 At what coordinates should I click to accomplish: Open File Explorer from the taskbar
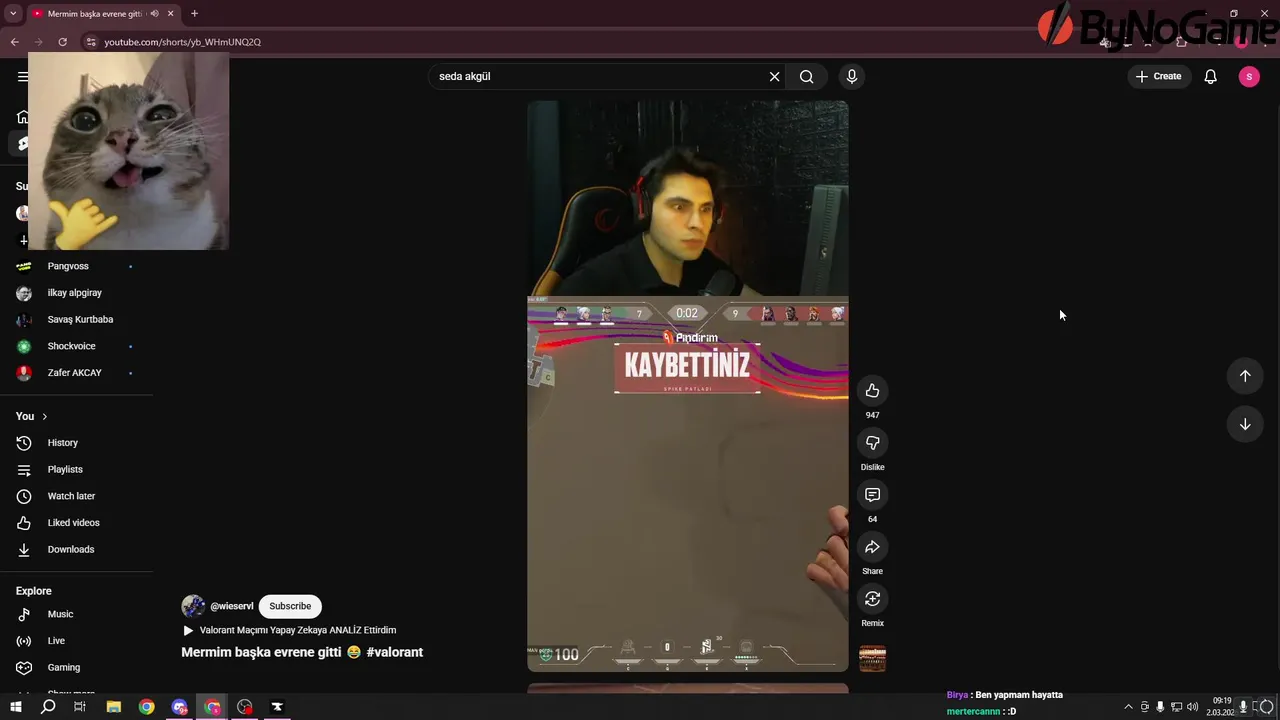pyautogui.click(x=114, y=707)
